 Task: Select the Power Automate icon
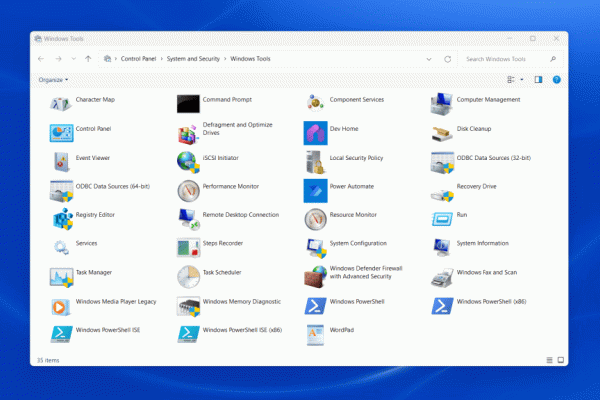pyautogui.click(x=316, y=188)
